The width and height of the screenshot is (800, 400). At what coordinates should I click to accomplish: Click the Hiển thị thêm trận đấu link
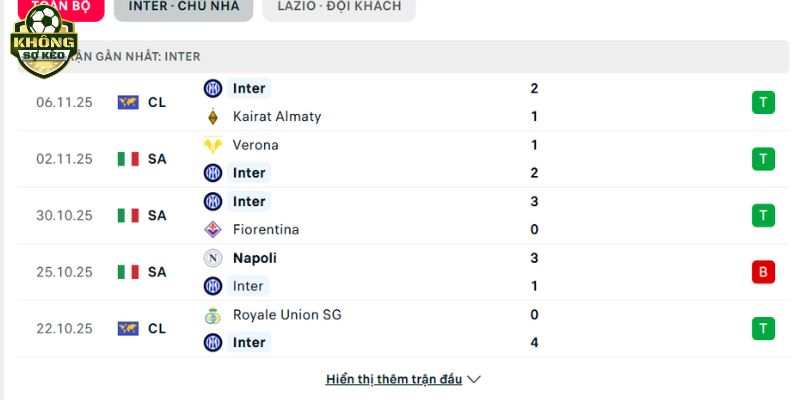(394, 380)
